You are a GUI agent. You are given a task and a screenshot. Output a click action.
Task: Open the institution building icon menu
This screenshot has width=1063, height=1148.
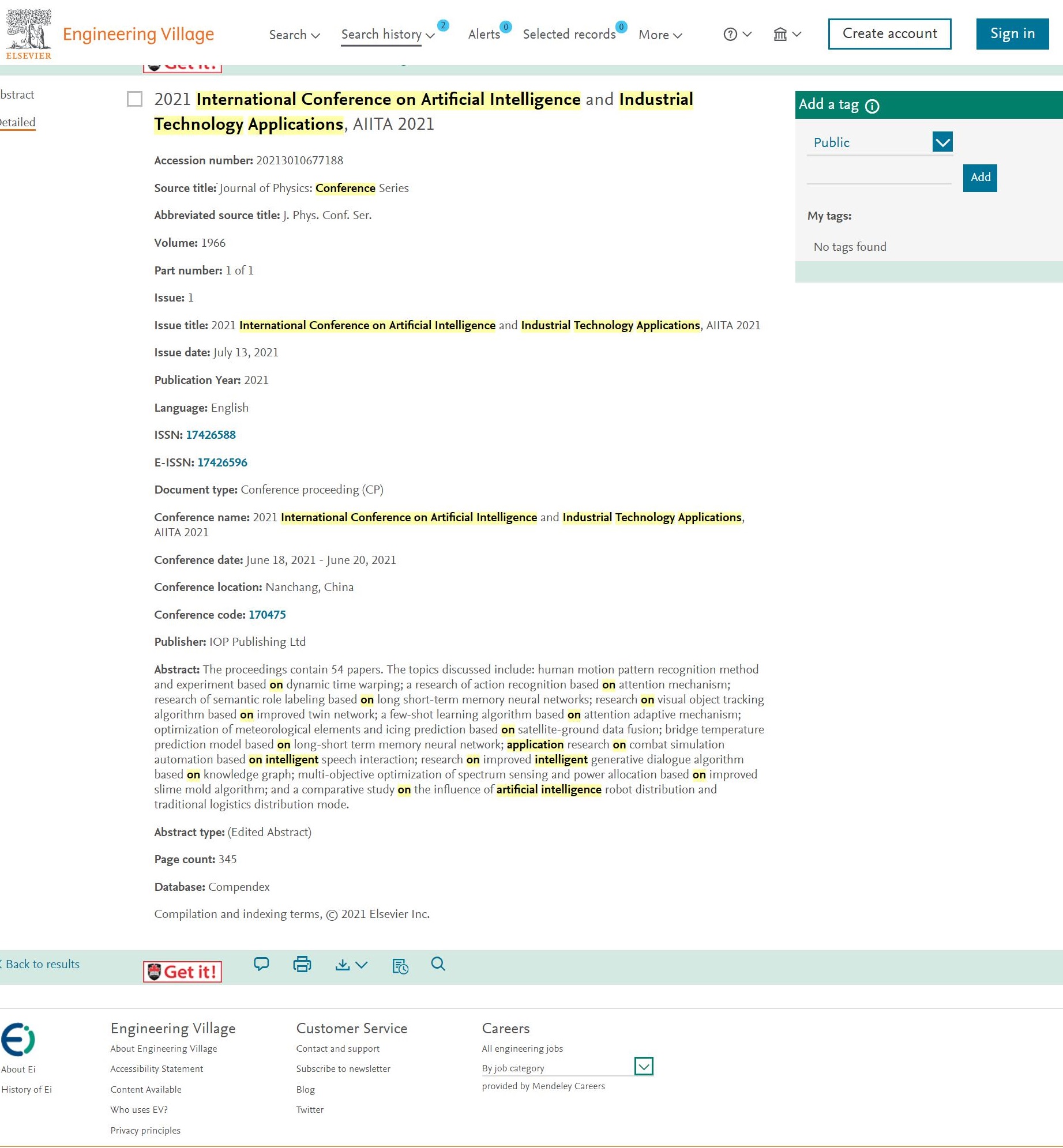click(x=780, y=35)
